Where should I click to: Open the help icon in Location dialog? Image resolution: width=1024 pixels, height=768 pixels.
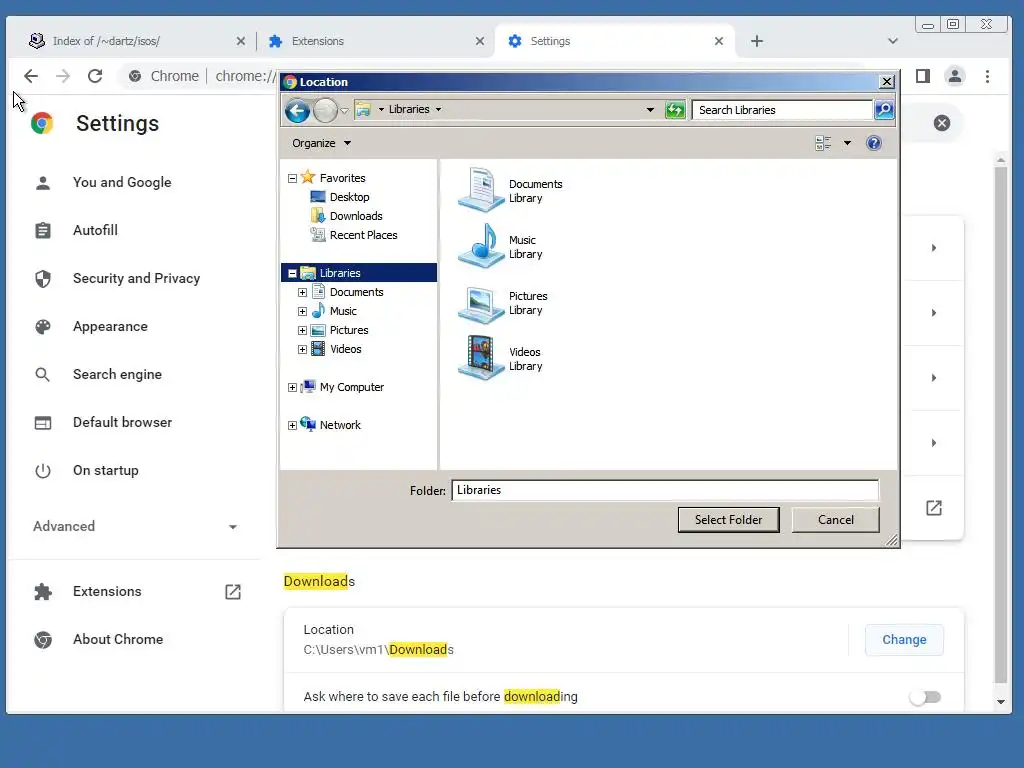[874, 143]
